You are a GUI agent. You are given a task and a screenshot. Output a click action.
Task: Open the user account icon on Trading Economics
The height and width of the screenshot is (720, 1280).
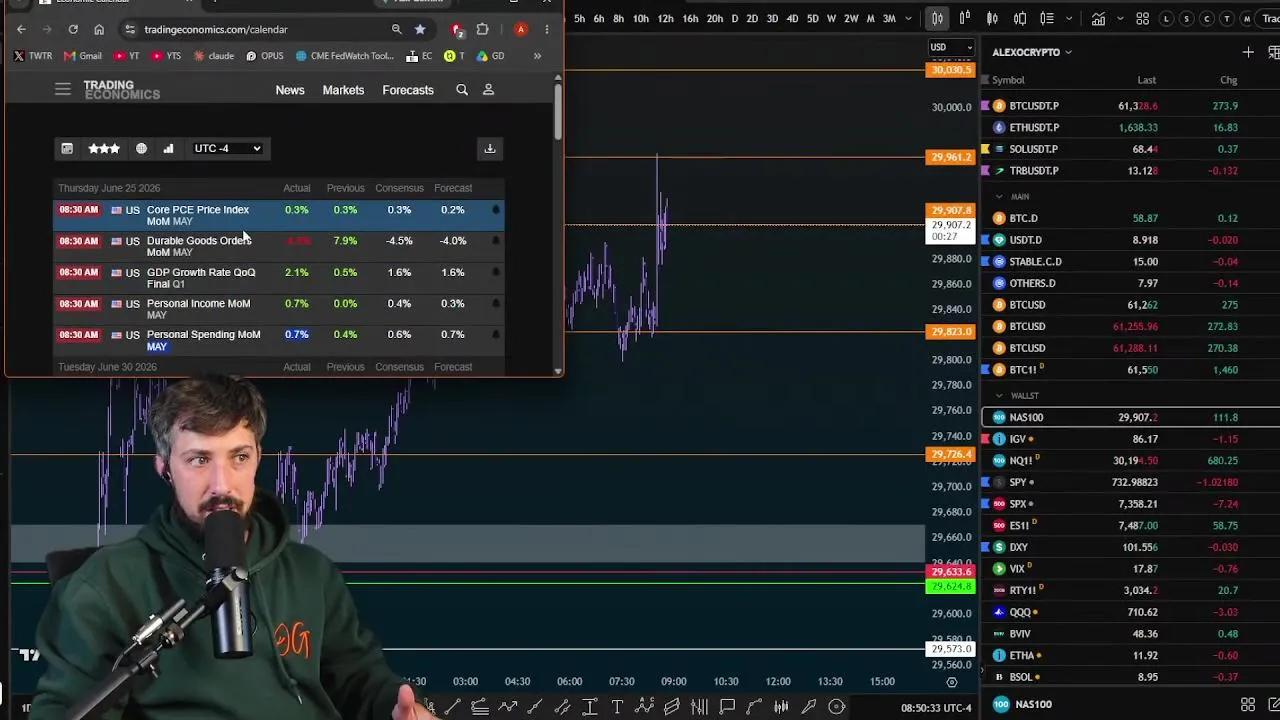point(488,90)
